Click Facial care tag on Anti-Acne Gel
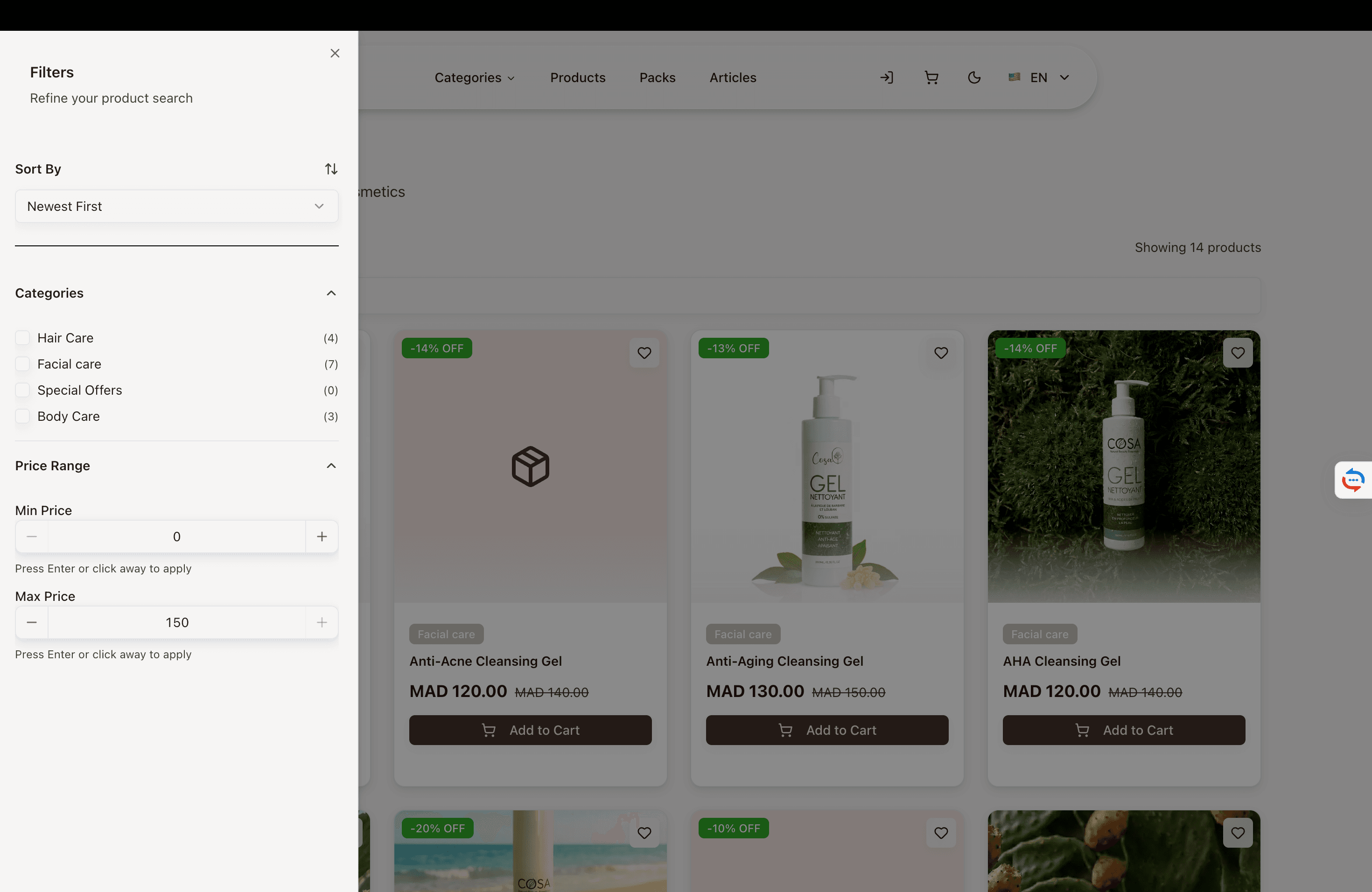 pyautogui.click(x=446, y=634)
